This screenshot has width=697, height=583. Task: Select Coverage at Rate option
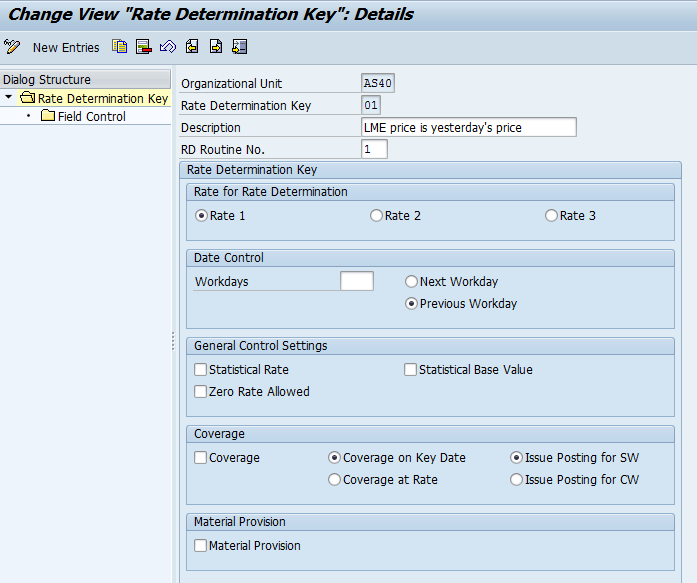[335, 480]
